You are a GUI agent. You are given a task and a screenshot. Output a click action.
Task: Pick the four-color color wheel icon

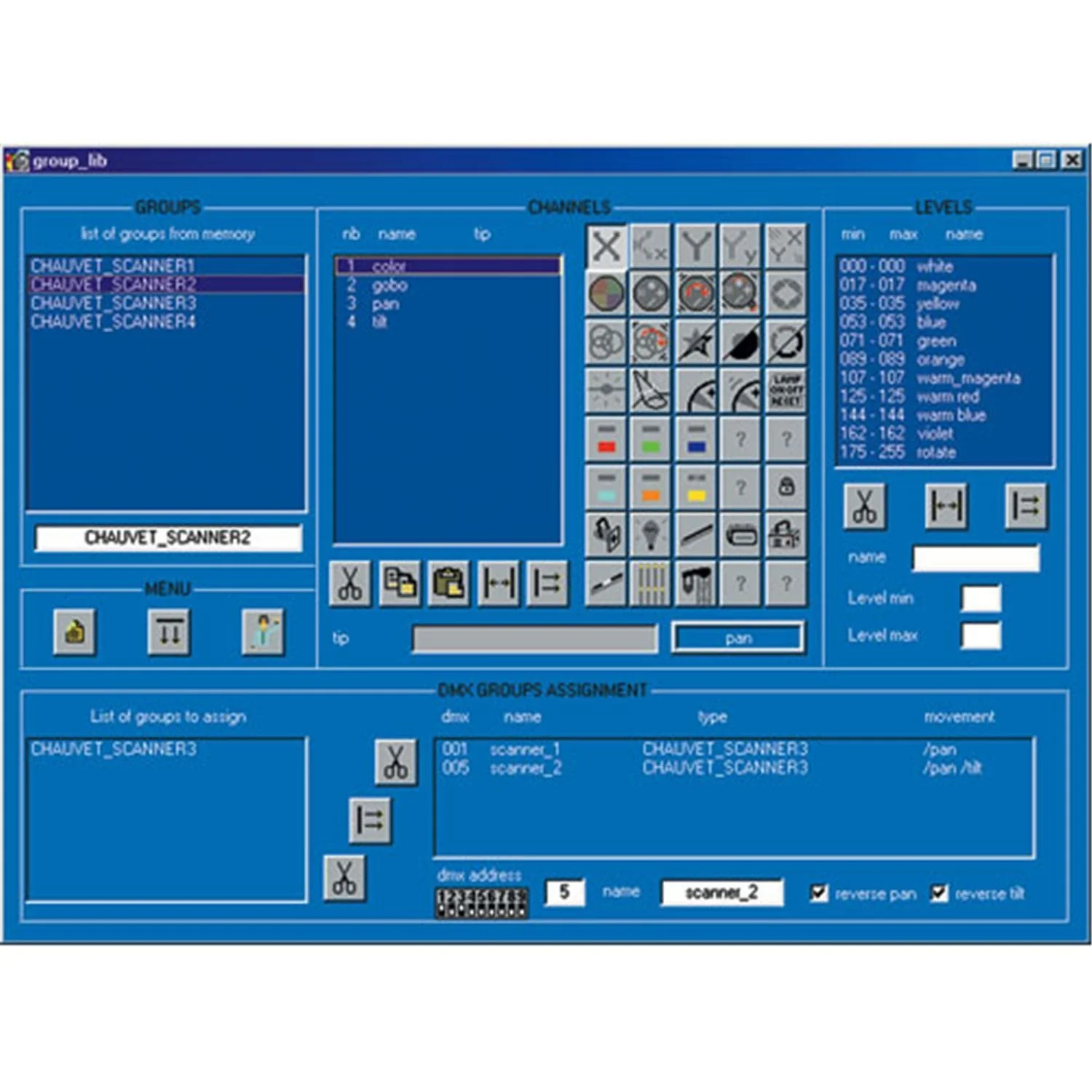click(606, 294)
